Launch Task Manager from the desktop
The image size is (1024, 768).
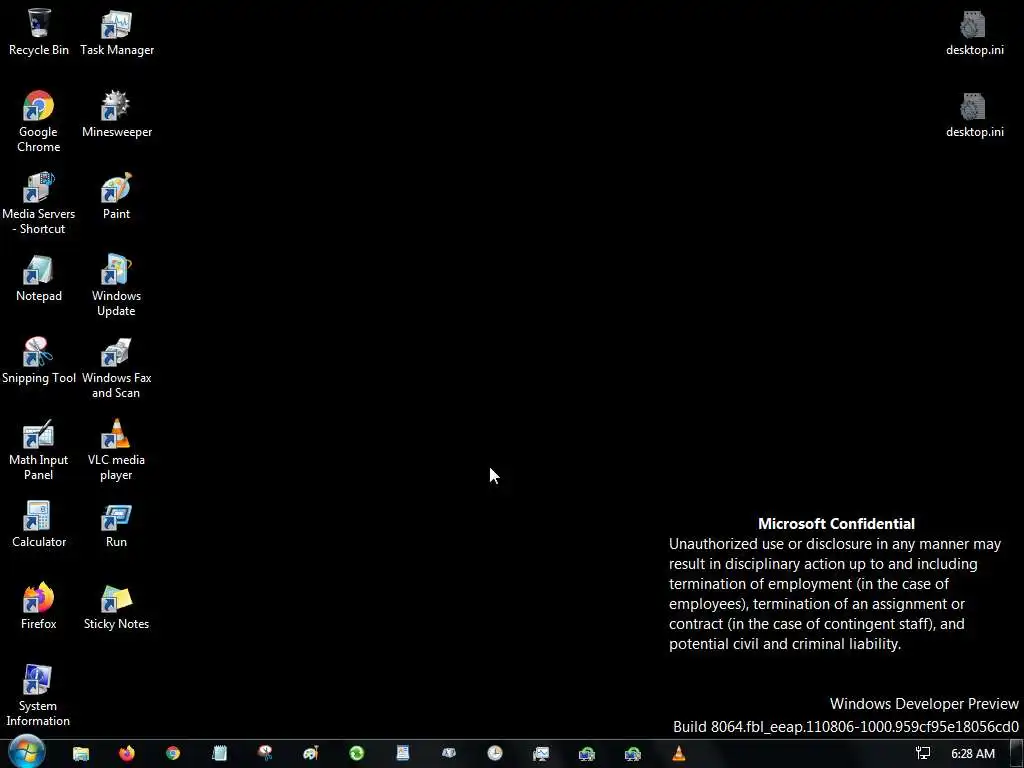117,32
